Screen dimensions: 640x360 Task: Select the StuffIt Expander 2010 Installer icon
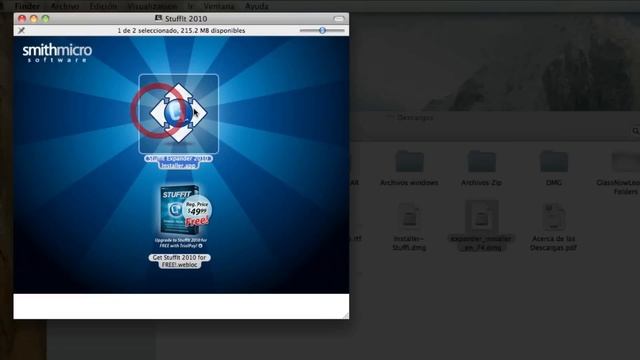click(x=179, y=113)
